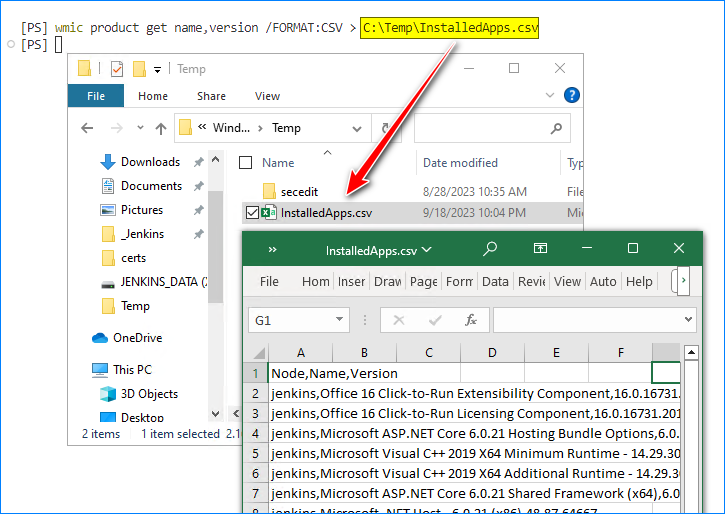Open the Name Box dropdown in Excel
725x514 pixels.
point(339,319)
